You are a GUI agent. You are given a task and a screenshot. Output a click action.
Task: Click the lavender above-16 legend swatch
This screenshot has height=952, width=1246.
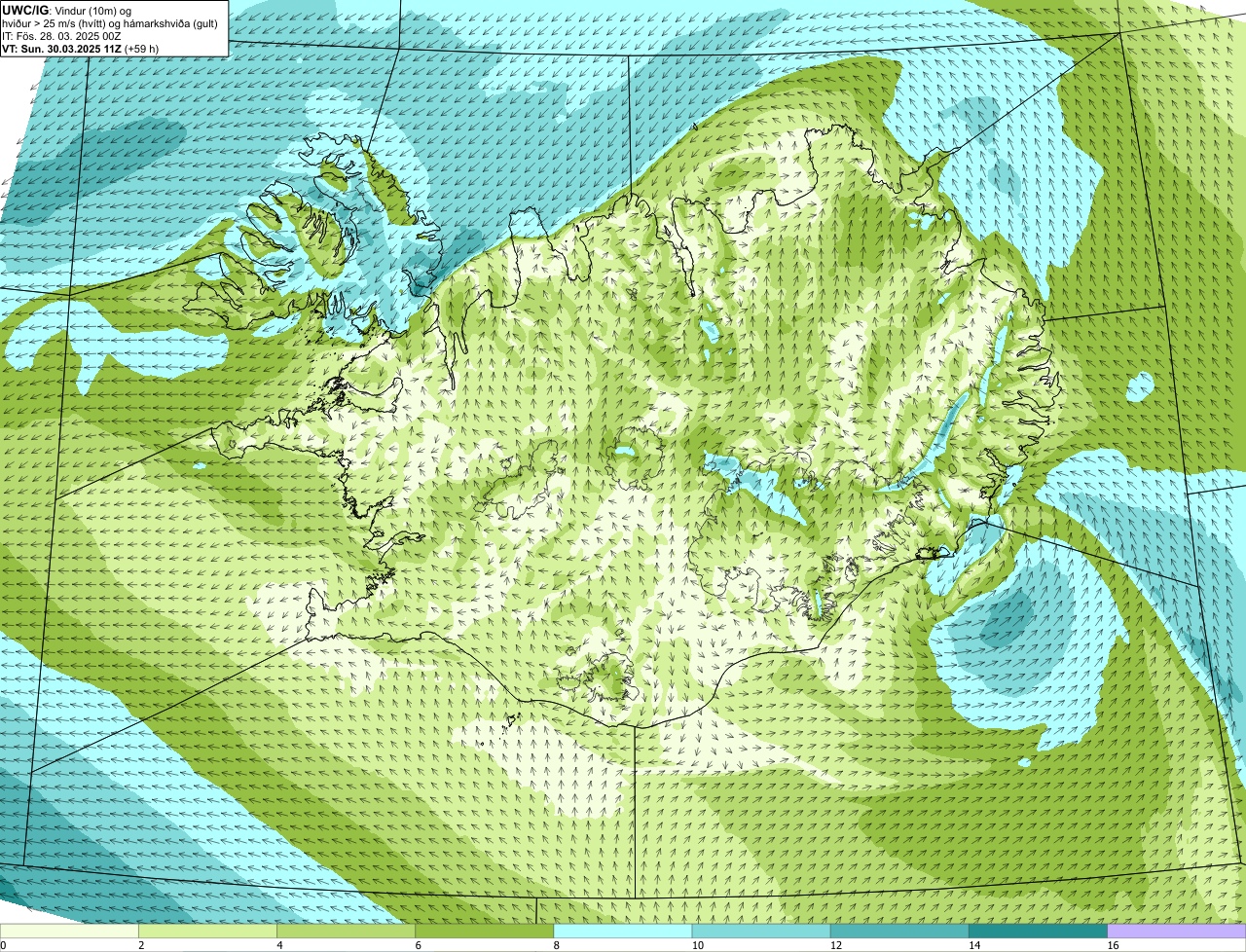point(1177,931)
